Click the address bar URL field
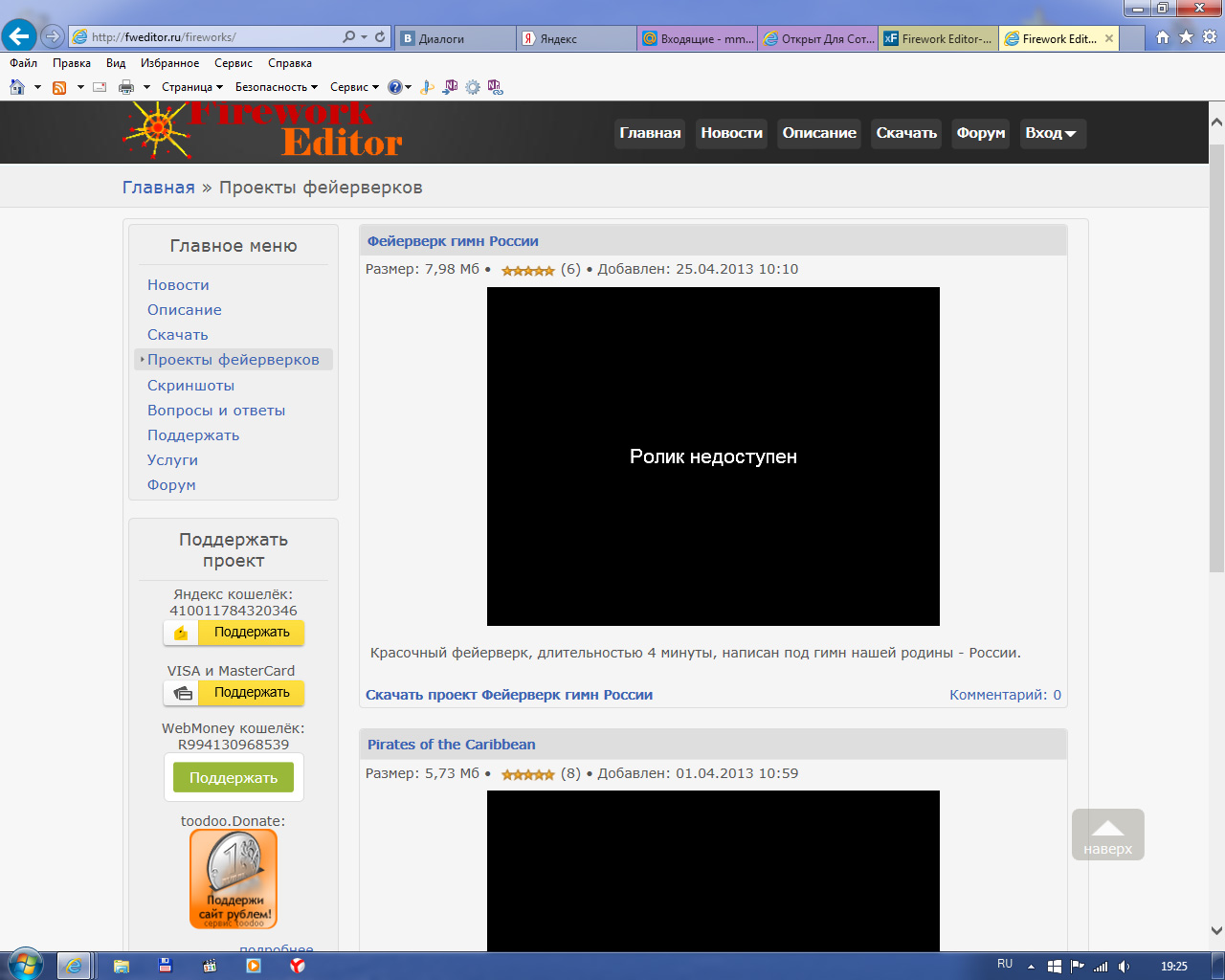Image resolution: width=1225 pixels, height=980 pixels. 211,37
